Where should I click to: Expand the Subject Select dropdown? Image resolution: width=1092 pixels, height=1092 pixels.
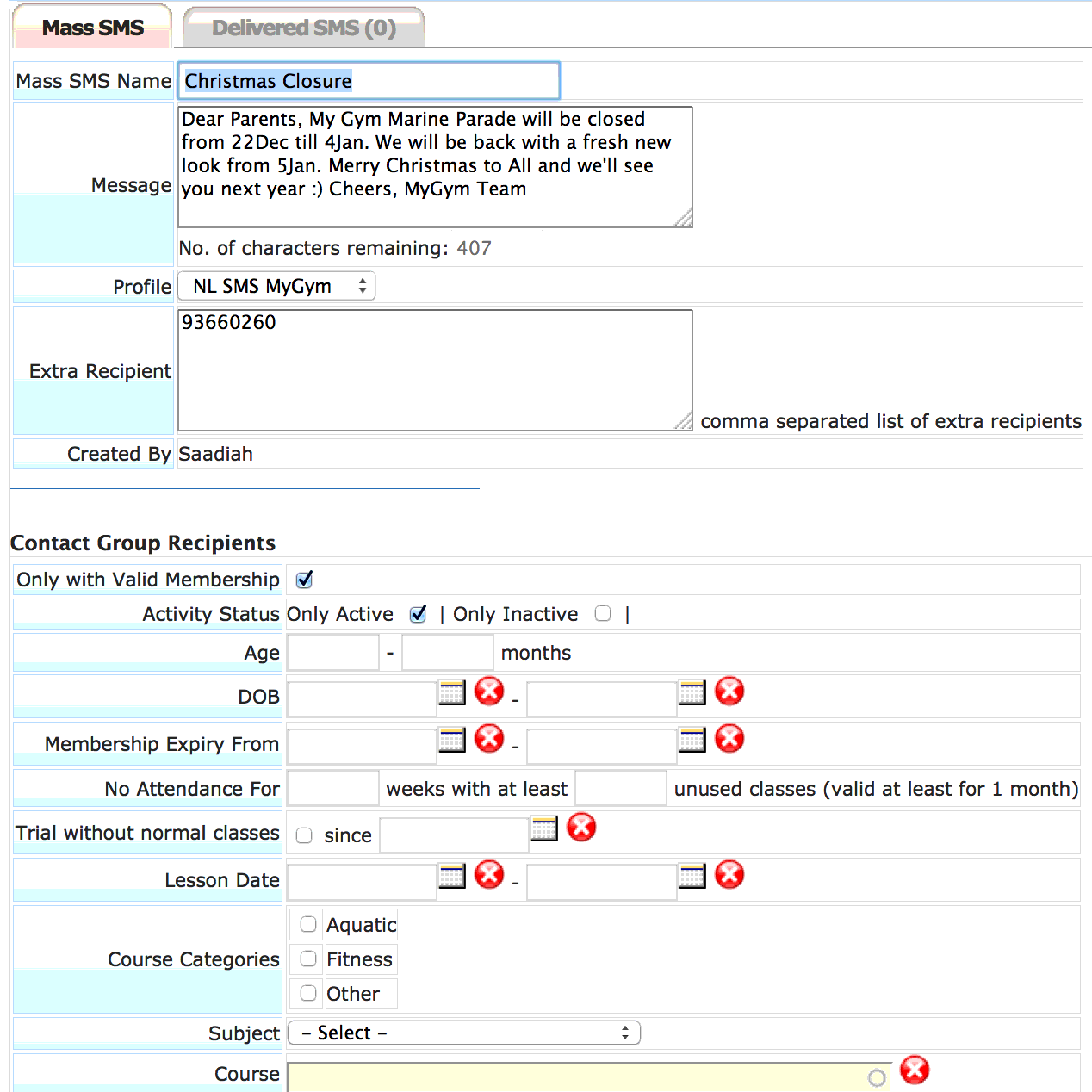(464, 1033)
